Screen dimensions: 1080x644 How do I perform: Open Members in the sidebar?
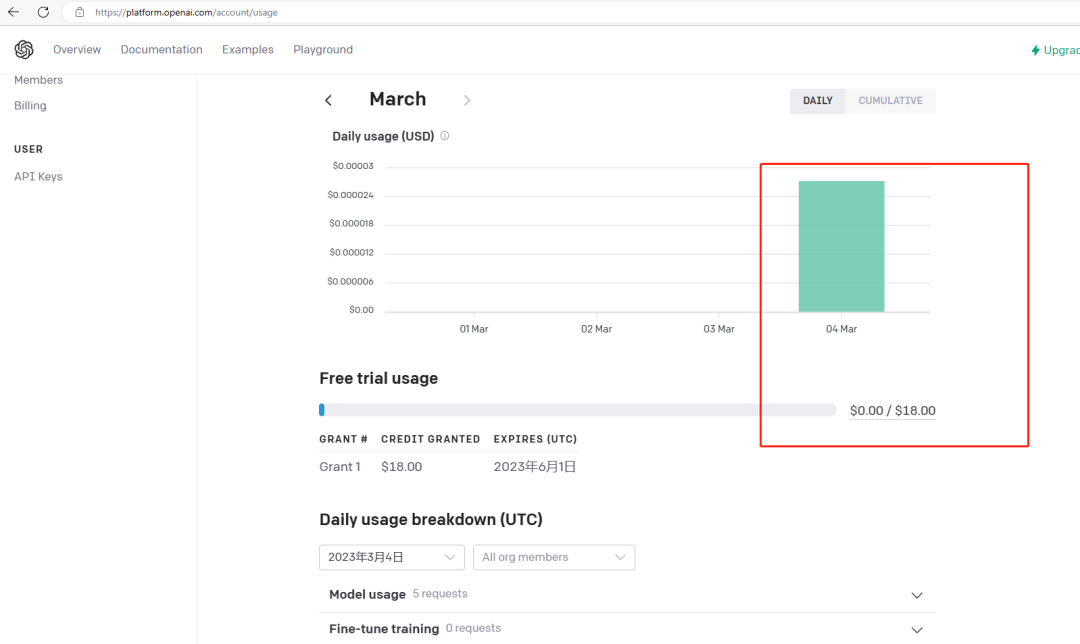click(x=39, y=80)
